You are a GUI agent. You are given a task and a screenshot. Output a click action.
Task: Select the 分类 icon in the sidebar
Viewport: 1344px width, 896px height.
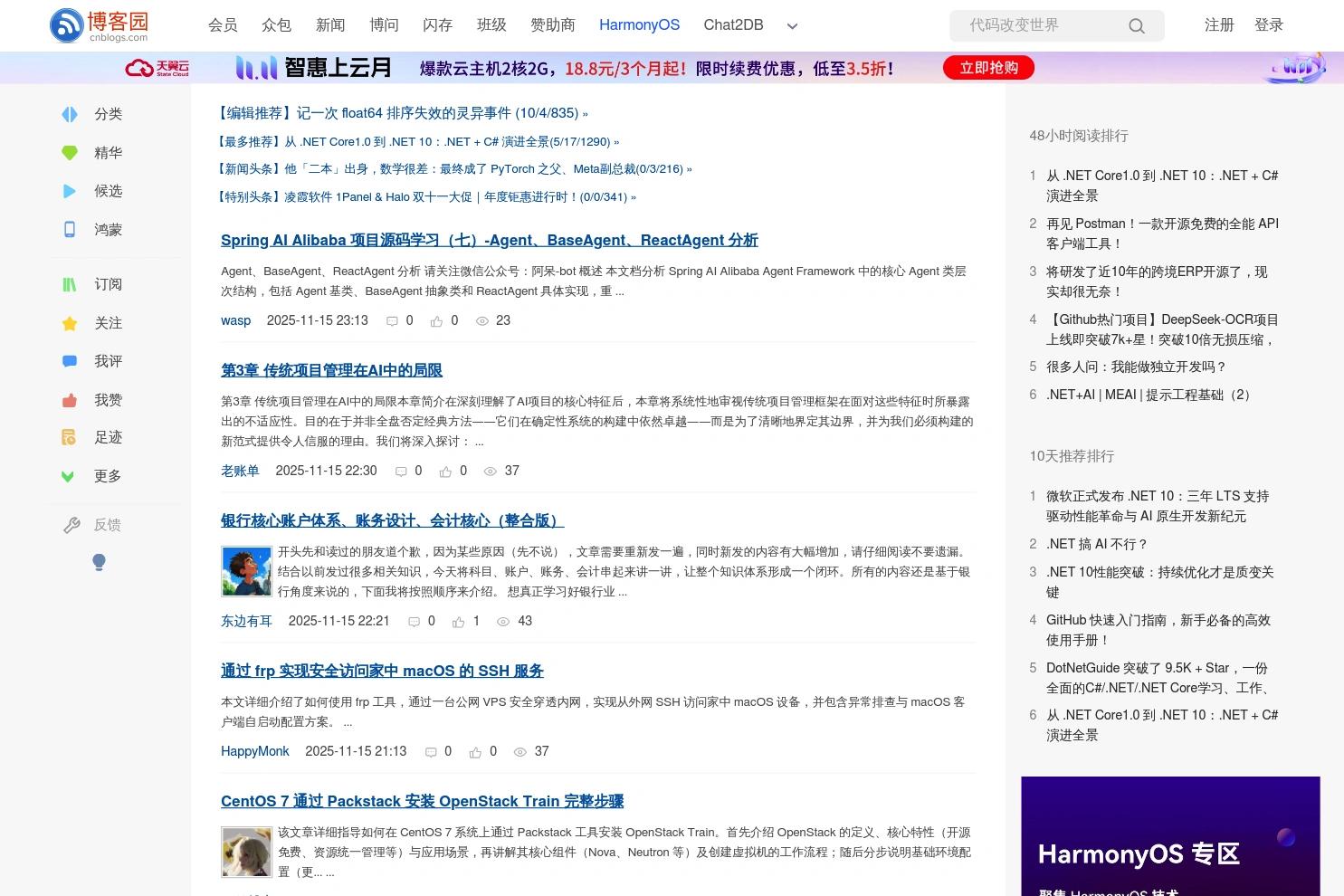point(70,114)
